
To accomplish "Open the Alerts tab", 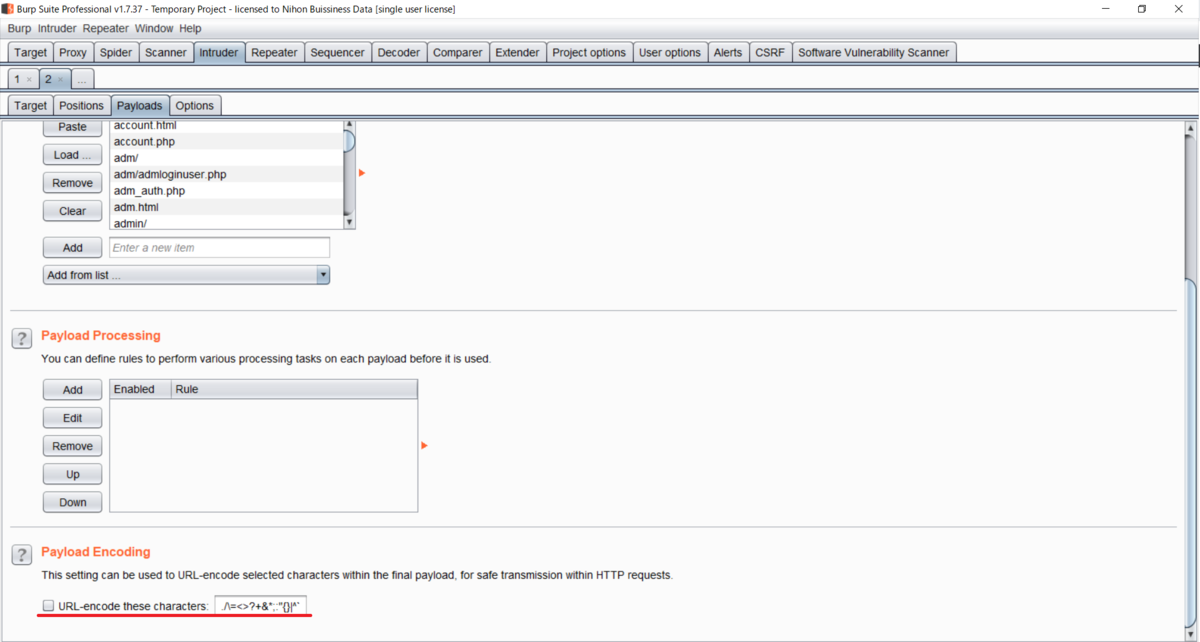I will coord(728,53).
